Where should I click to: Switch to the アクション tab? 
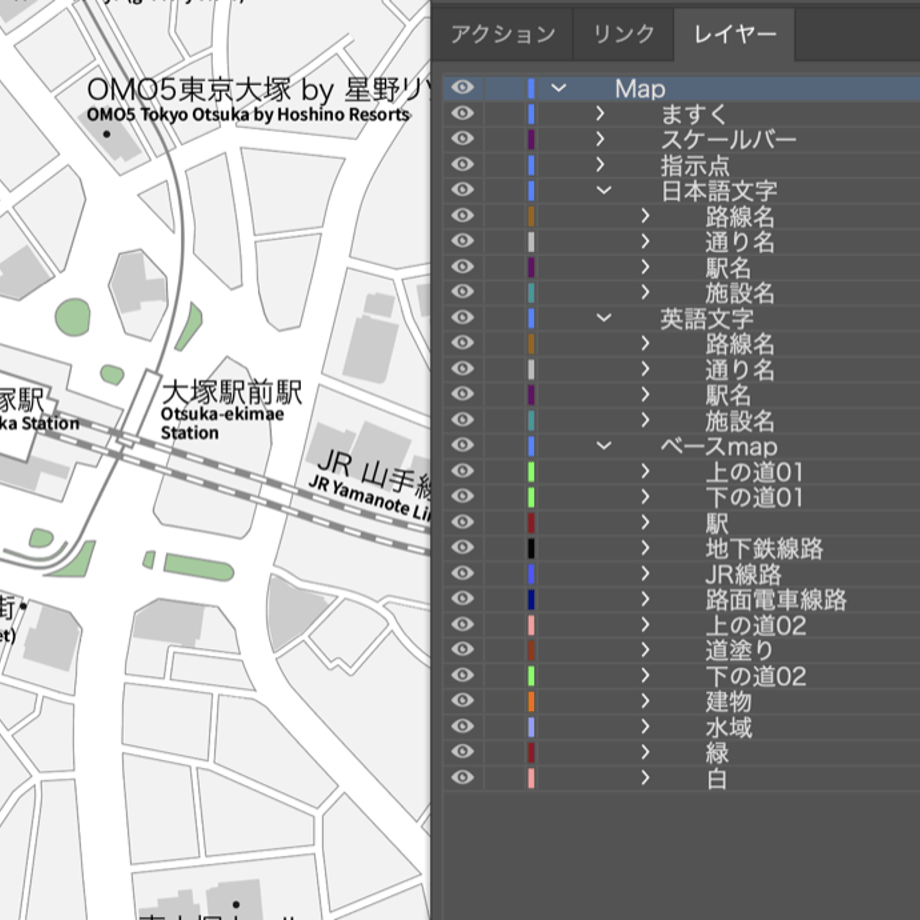tap(503, 34)
